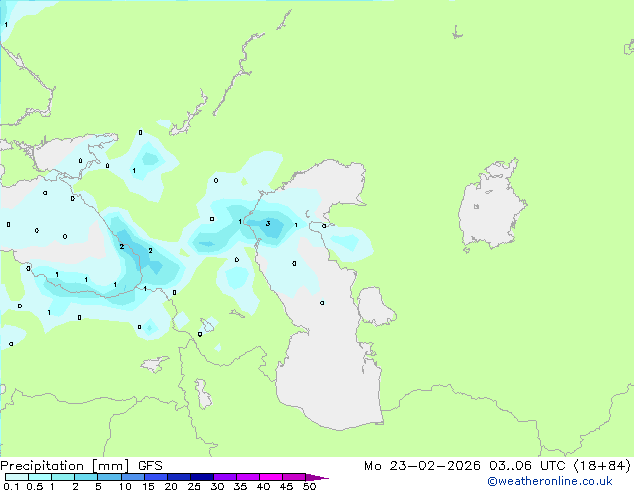Click the 0.1–0.5 mm palest legend swatch

pyautogui.click(x=17, y=477)
